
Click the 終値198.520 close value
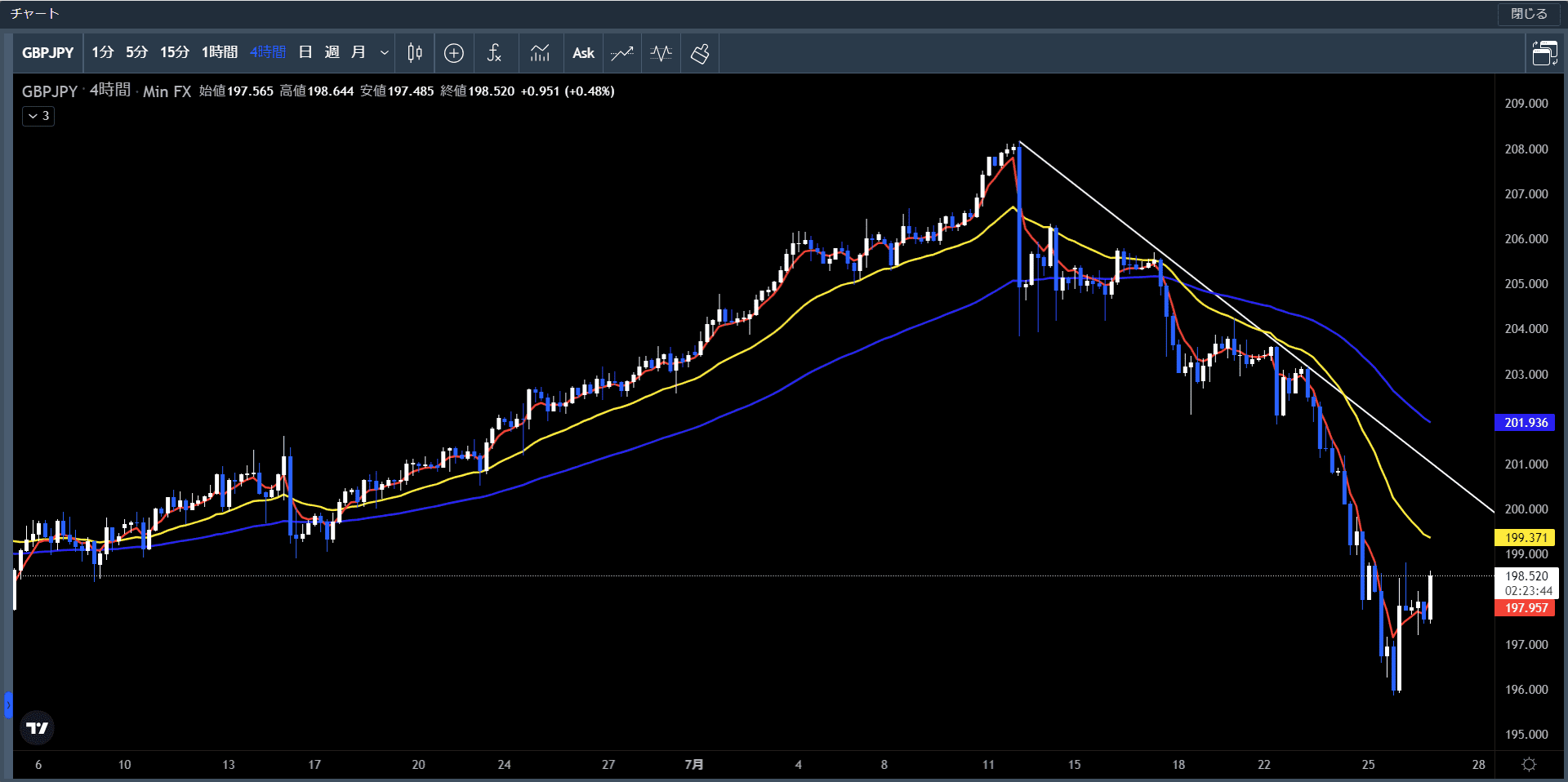tap(478, 91)
